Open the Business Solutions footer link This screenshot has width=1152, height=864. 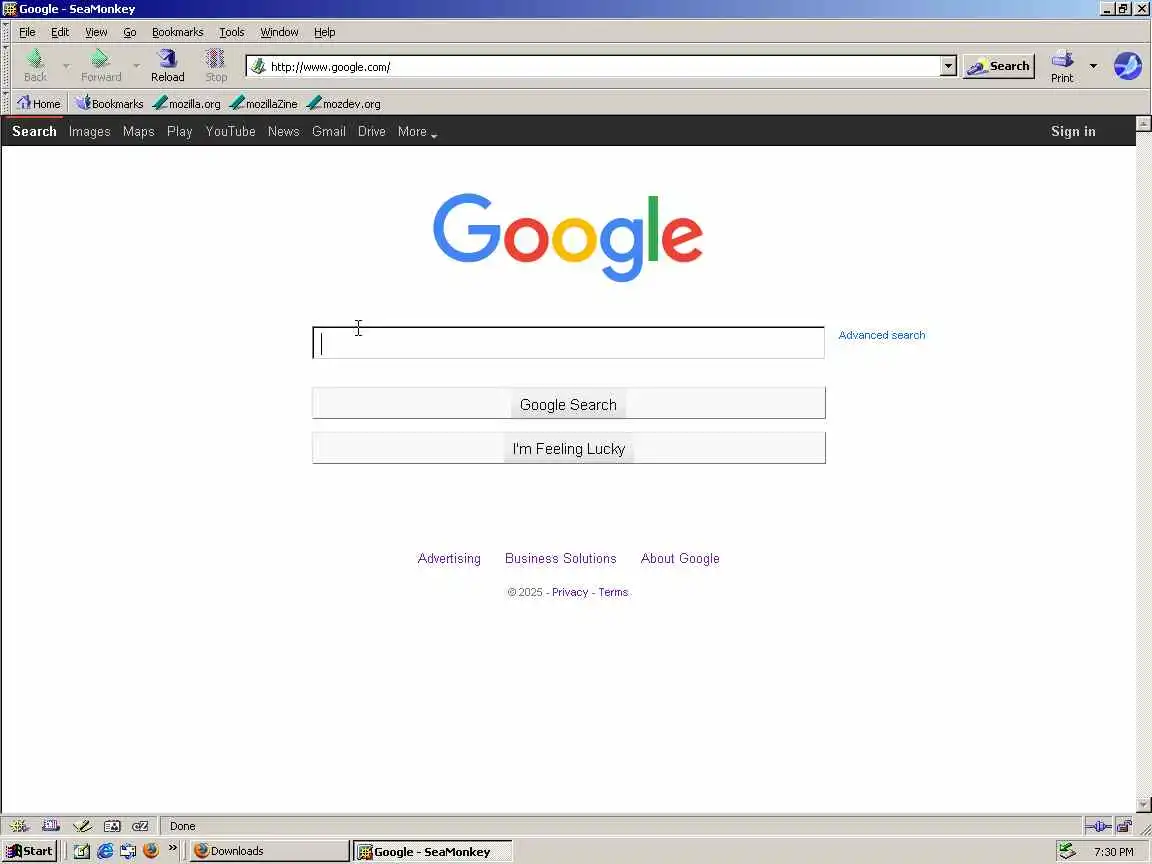[x=561, y=558]
